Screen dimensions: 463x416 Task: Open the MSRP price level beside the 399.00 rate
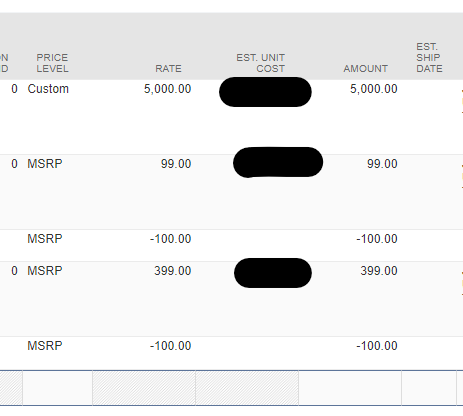point(45,271)
